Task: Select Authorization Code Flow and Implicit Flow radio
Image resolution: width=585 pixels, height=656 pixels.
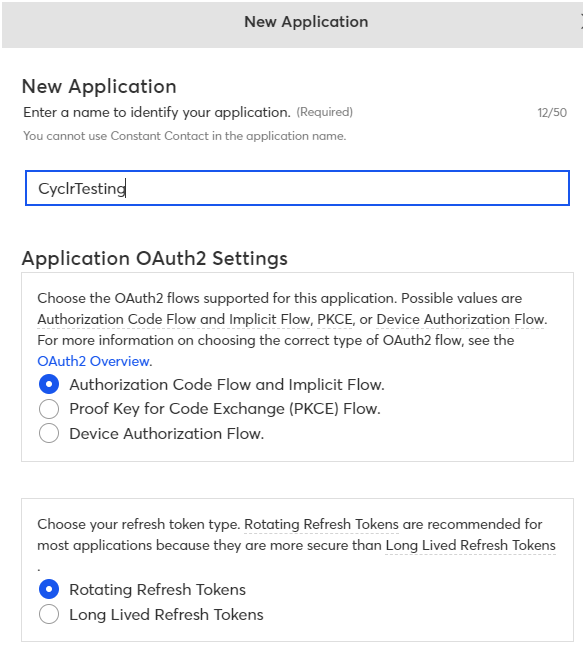Action: click(x=49, y=384)
